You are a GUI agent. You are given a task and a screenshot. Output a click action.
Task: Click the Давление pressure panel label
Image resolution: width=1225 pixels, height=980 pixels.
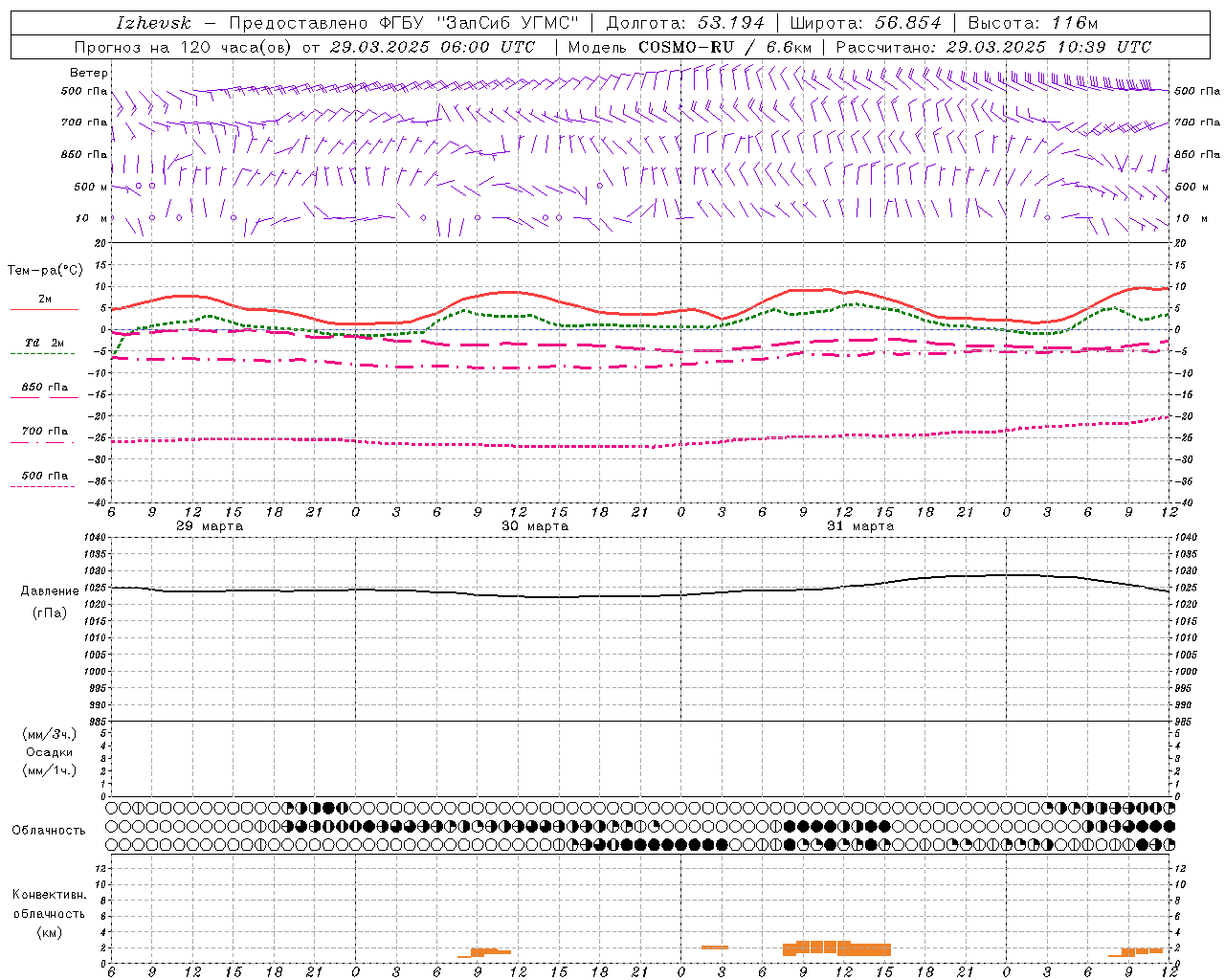[x=49, y=591]
